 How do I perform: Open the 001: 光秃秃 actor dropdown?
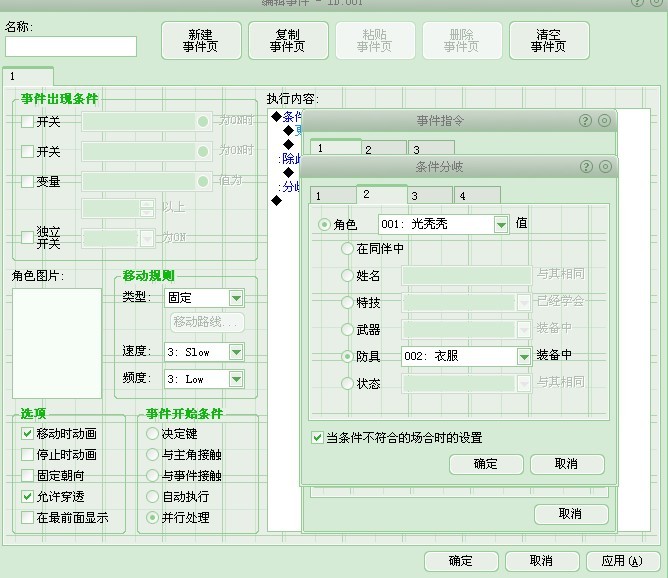click(x=501, y=224)
